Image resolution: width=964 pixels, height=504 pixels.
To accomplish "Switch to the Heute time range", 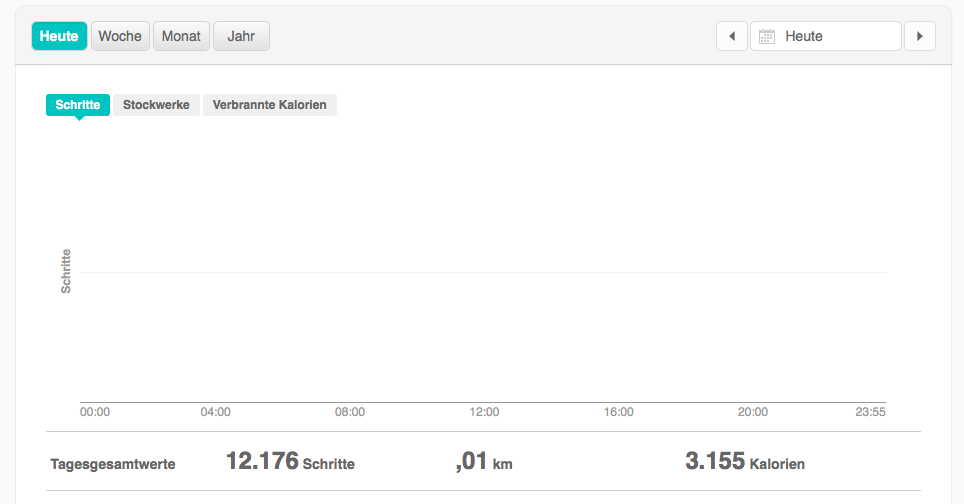I will pos(59,37).
